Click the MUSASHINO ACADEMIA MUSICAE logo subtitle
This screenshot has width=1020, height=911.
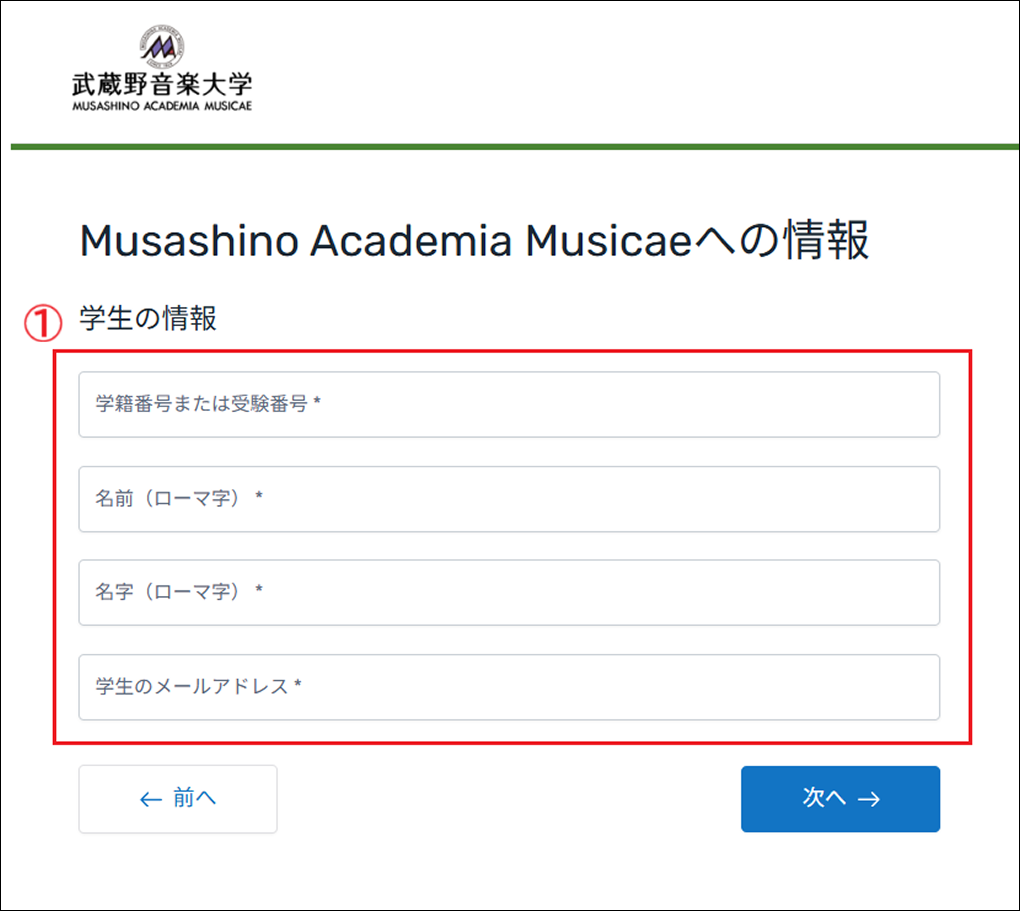click(x=163, y=105)
